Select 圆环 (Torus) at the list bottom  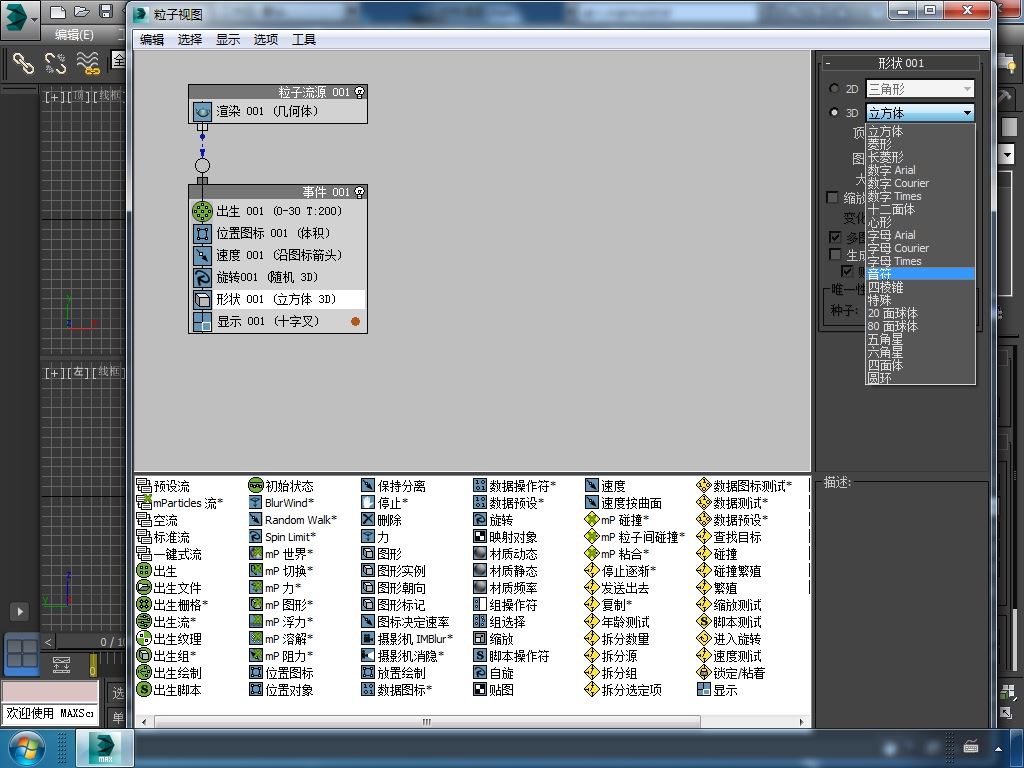tap(920, 377)
